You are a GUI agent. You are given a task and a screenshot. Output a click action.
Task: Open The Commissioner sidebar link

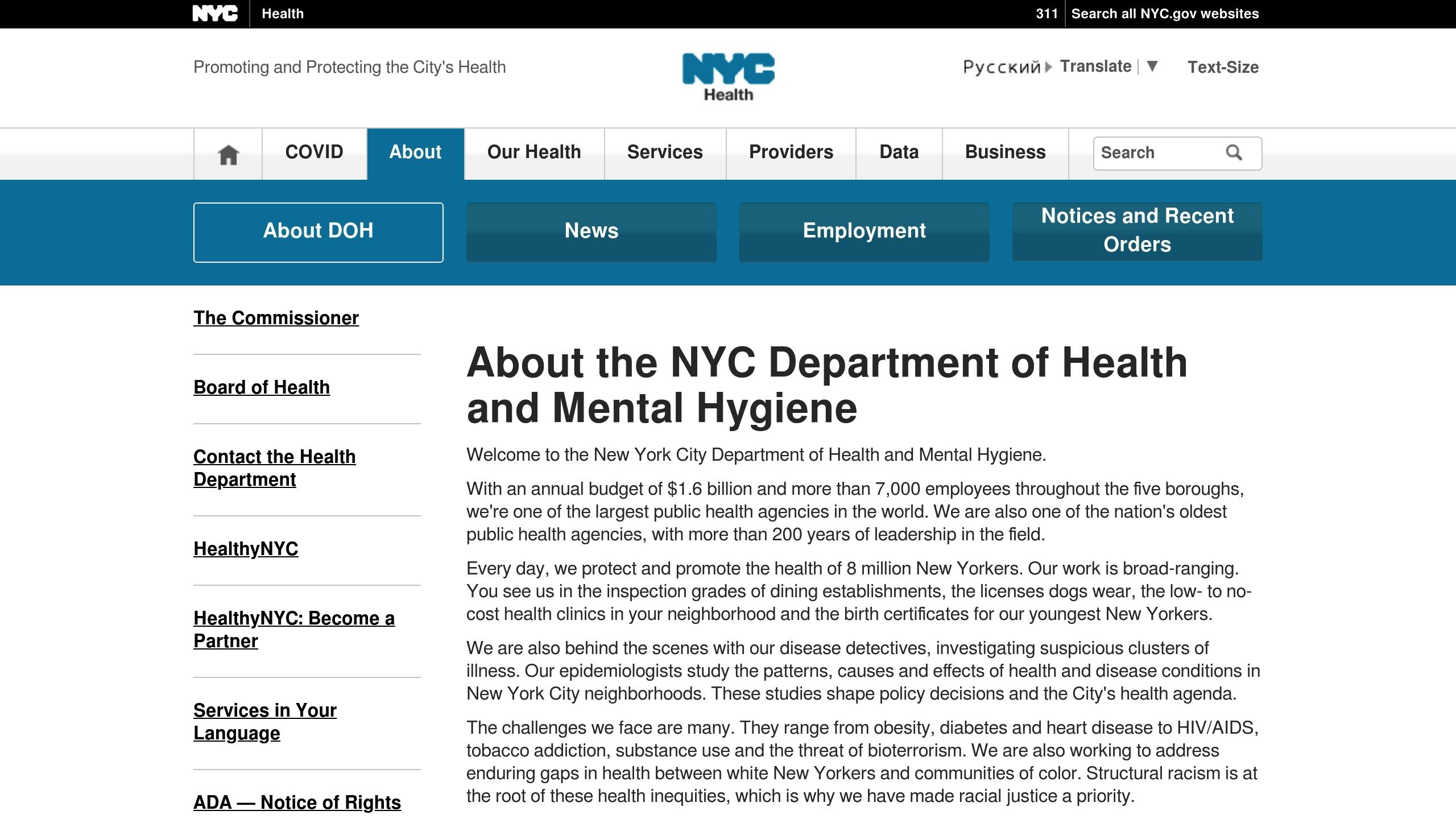[276, 318]
